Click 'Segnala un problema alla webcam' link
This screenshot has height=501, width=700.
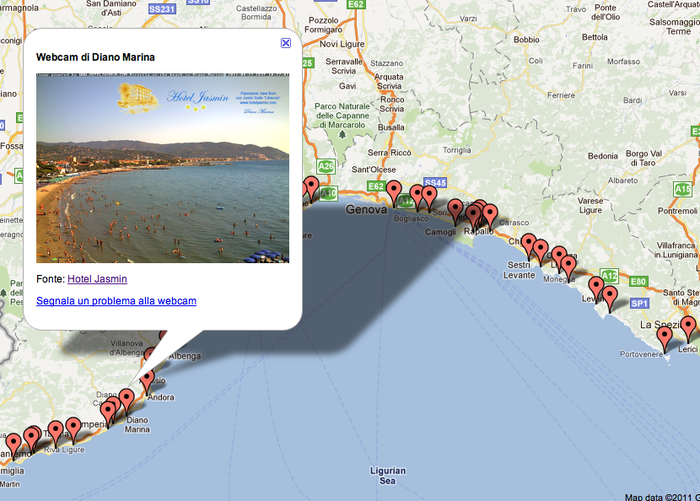coord(116,301)
